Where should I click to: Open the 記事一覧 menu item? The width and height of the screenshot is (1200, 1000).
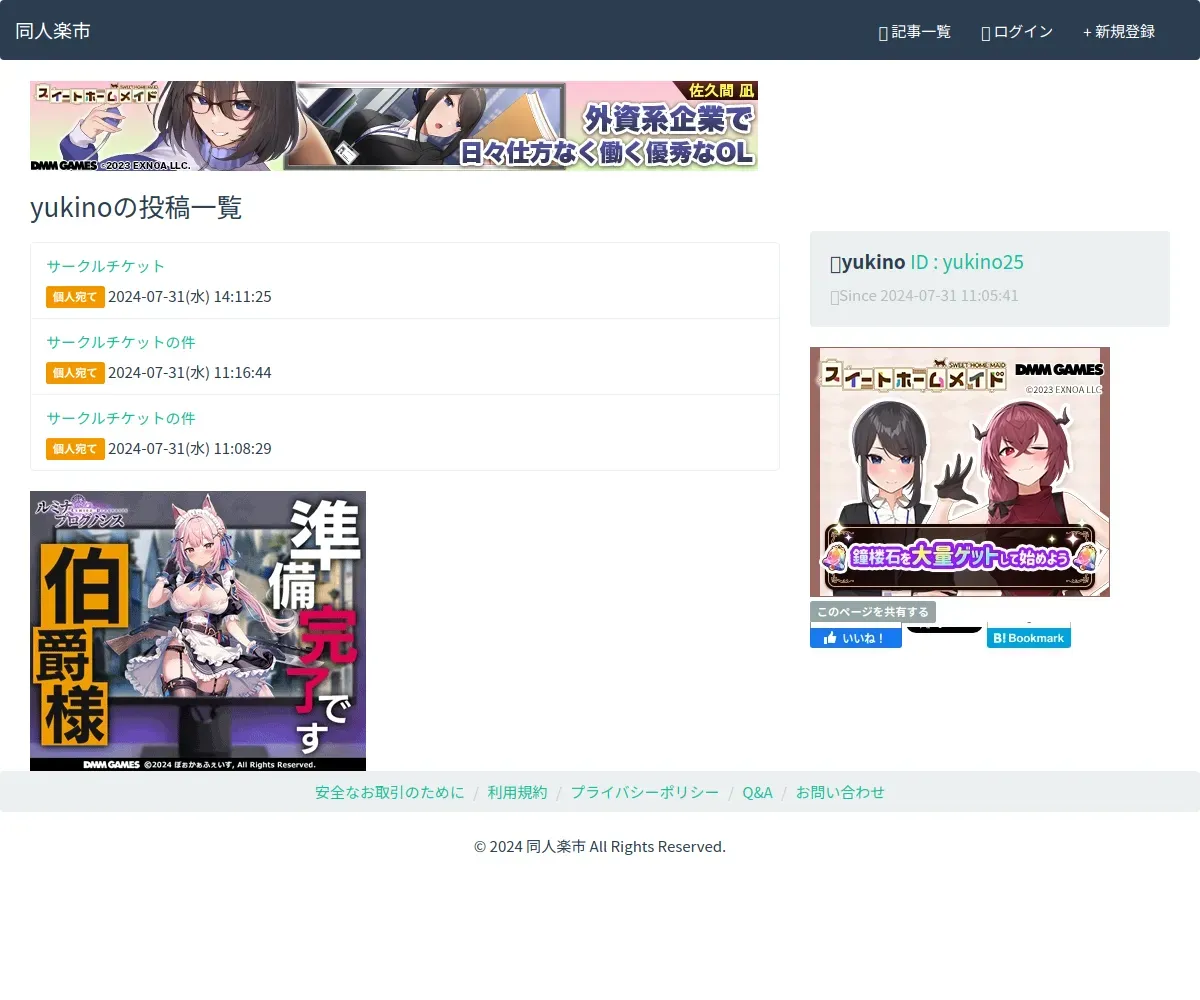pos(914,32)
